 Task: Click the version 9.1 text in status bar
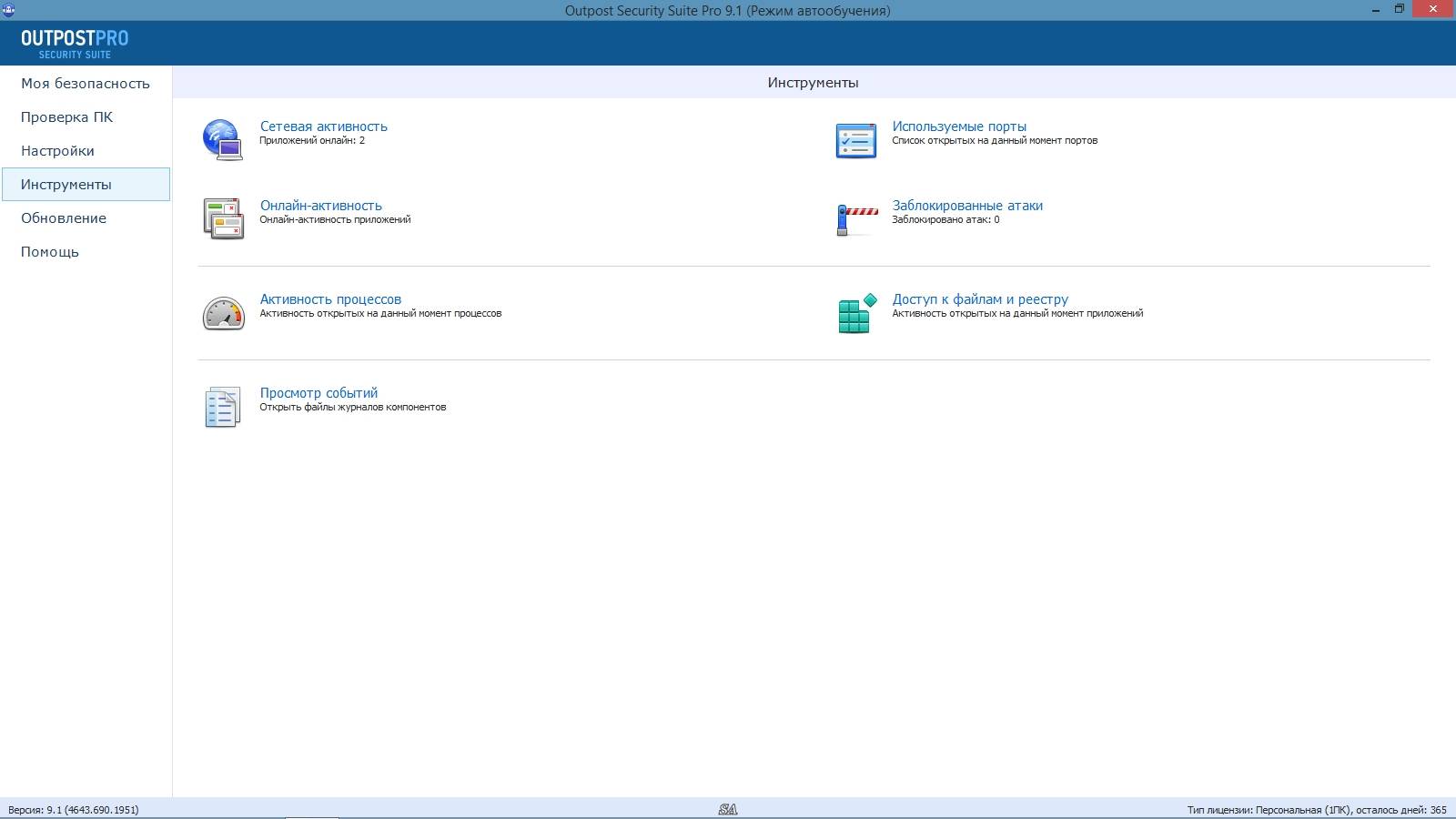click(74, 810)
